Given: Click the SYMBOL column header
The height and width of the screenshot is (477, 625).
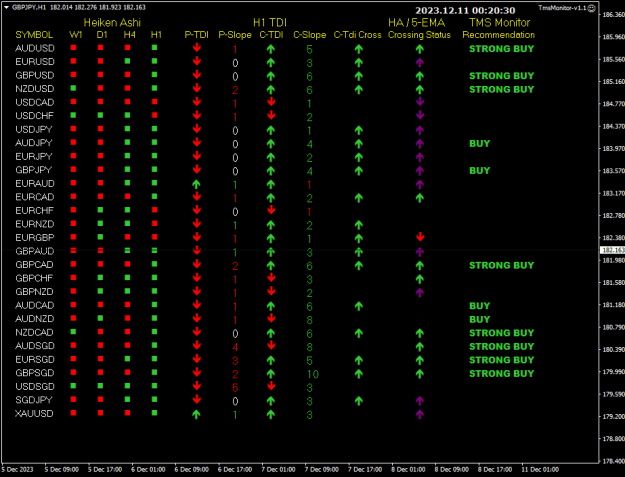Looking at the screenshot, I should tap(34, 35).
